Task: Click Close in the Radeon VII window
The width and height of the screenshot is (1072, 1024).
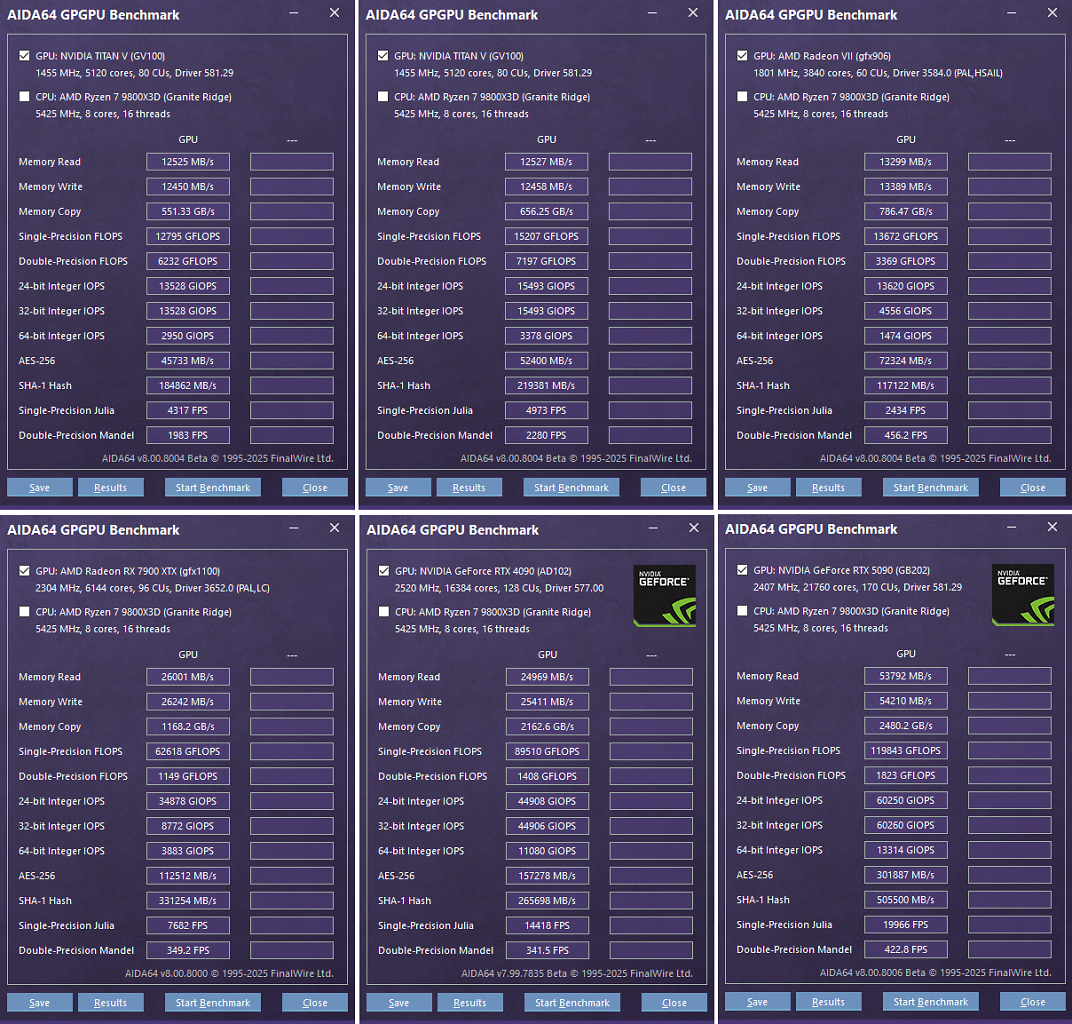Action: coord(1032,487)
